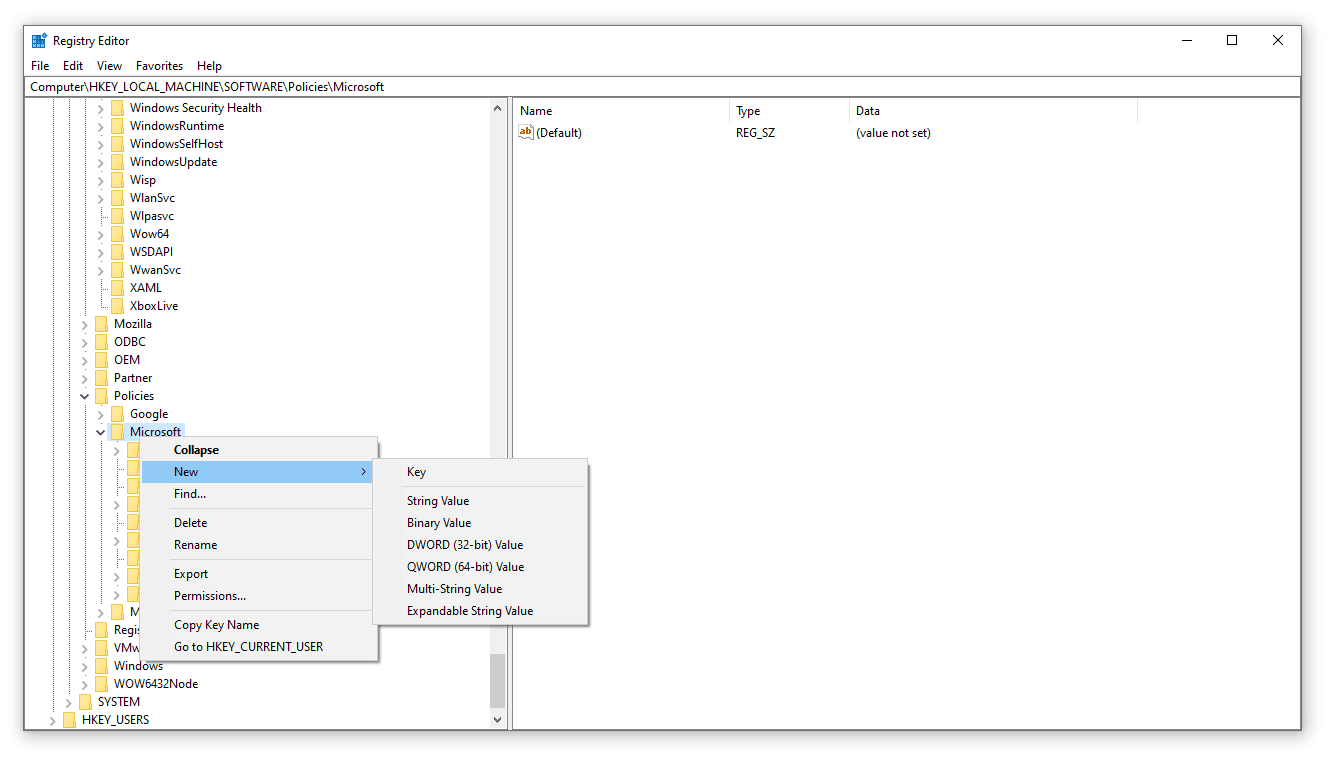Click the SYSTEM folder icon
Image resolution: width=1328 pixels, height=768 pixels.
(x=85, y=702)
